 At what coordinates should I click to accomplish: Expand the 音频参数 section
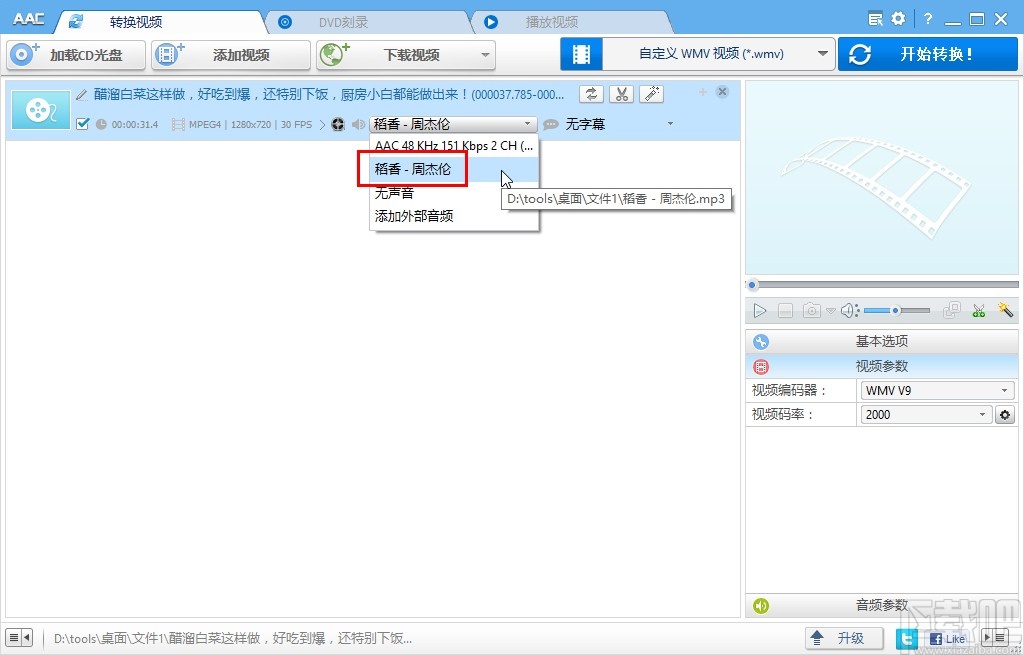click(880, 605)
